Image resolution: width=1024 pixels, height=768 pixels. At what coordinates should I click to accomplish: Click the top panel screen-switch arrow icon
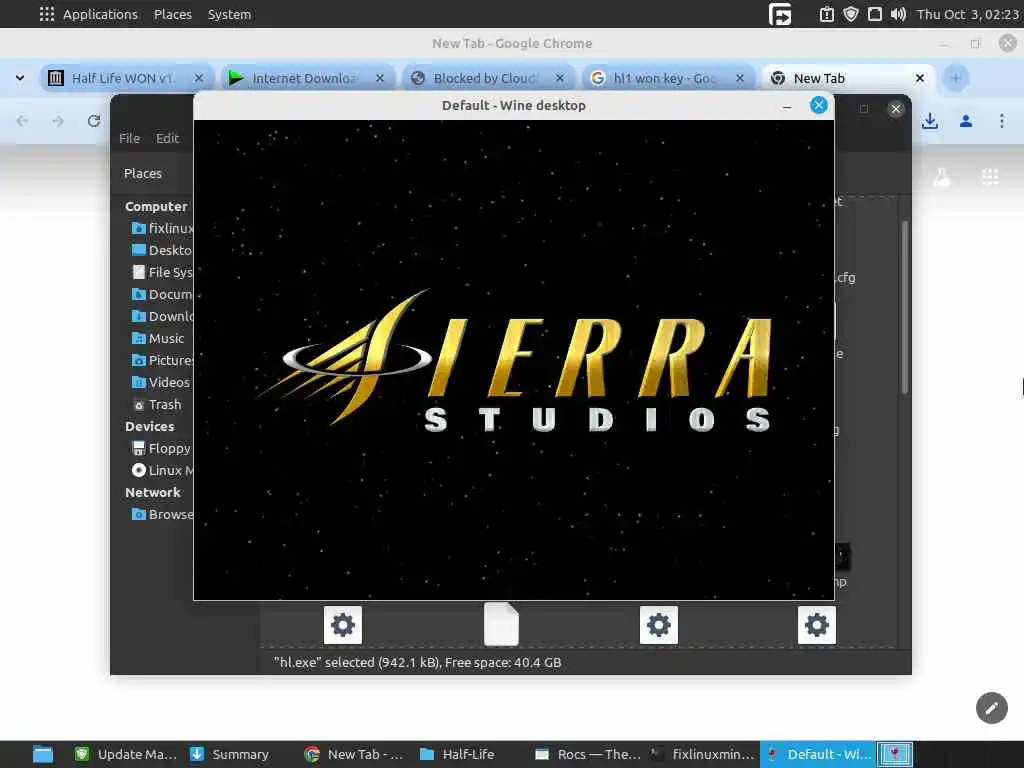(x=780, y=14)
